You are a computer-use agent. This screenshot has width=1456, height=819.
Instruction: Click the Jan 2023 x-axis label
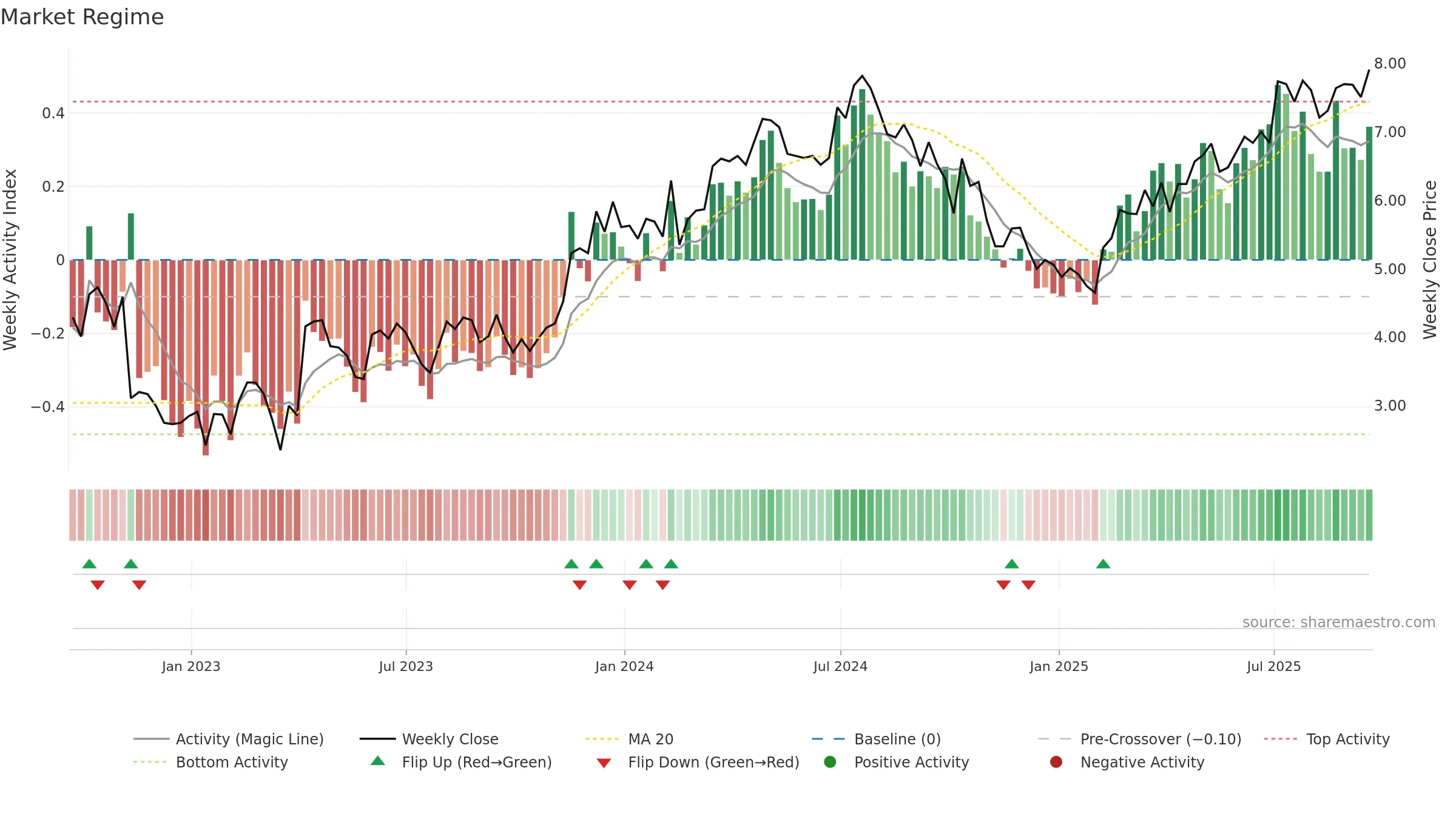click(x=191, y=667)
